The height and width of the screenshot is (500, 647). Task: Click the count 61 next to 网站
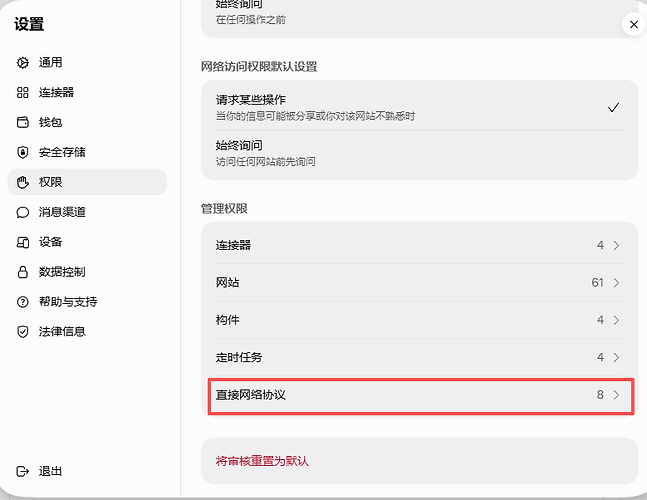click(x=597, y=283)
